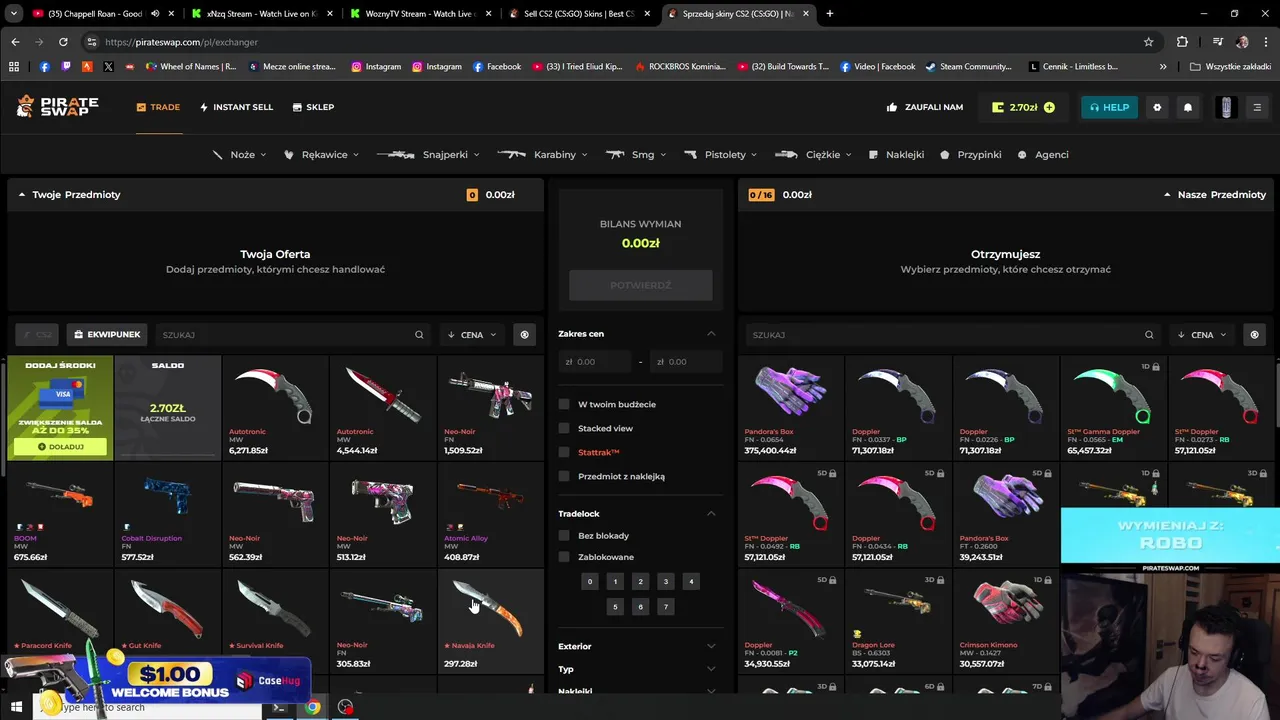Screen dimensions: 1280x720
Task: Open the Agenci category
Action: pos(1043,155)
